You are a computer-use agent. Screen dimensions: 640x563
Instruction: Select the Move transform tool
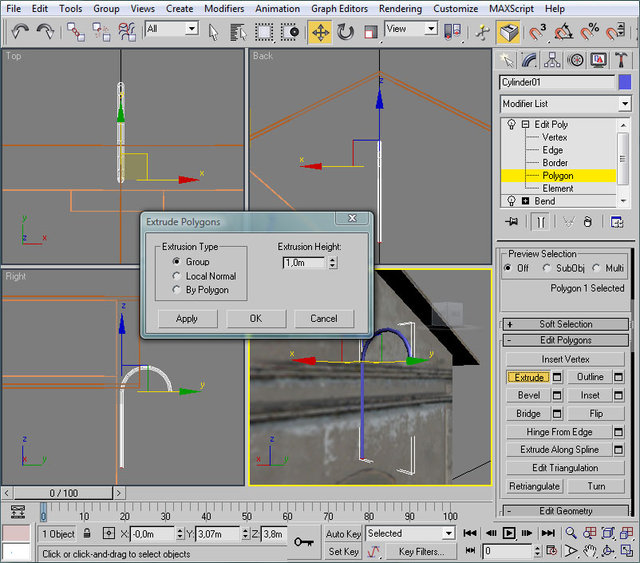tap(320, 31)
